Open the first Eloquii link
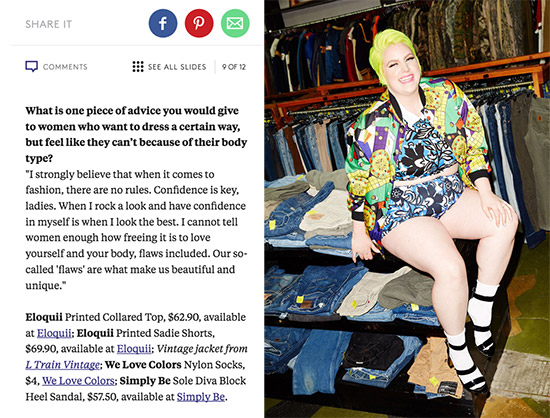 [54, 333]
